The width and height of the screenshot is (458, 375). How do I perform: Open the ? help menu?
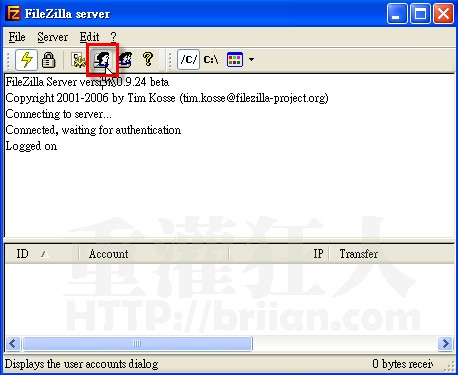point(113,37)
